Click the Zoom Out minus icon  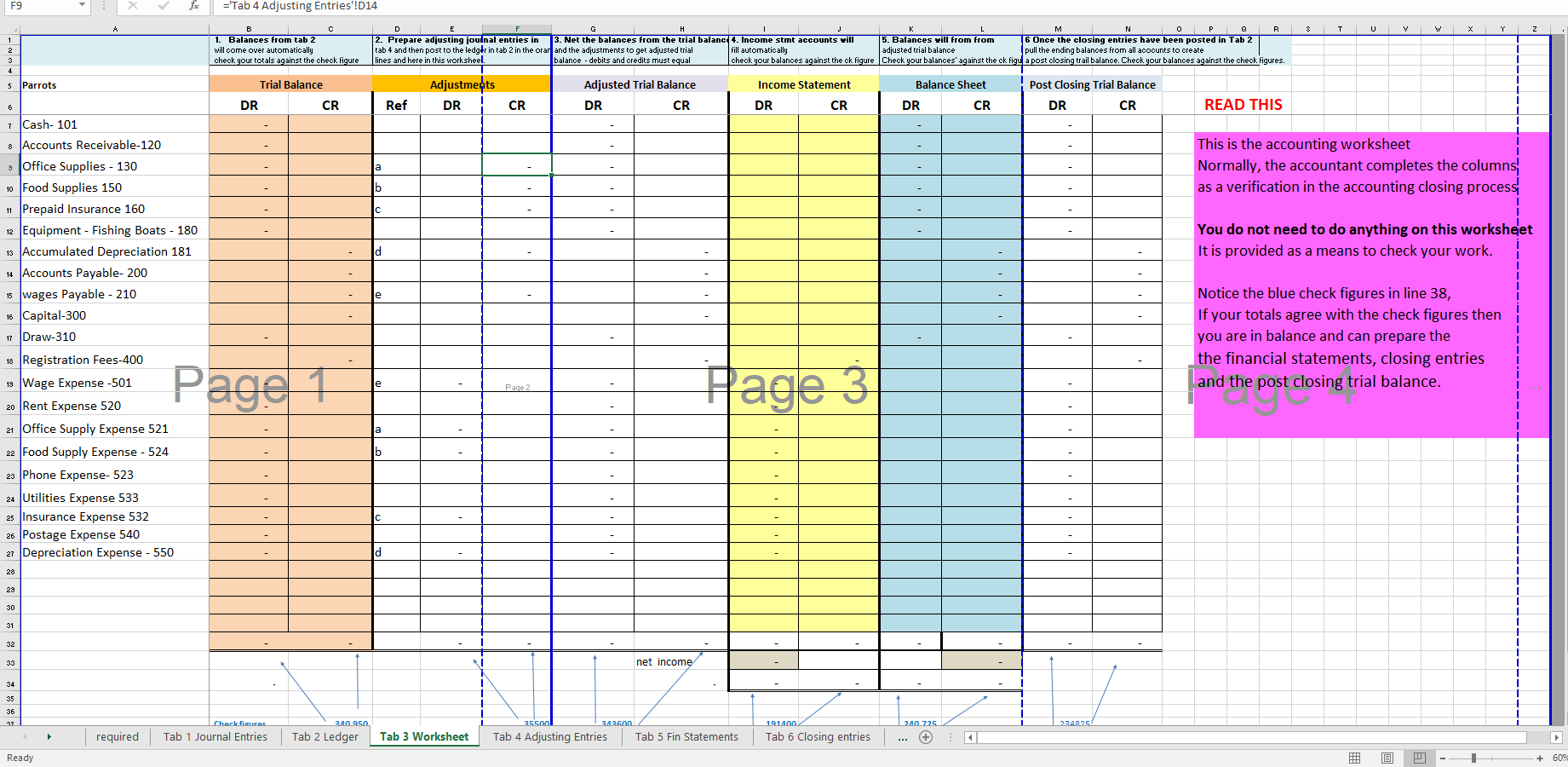coord(1444,758)
